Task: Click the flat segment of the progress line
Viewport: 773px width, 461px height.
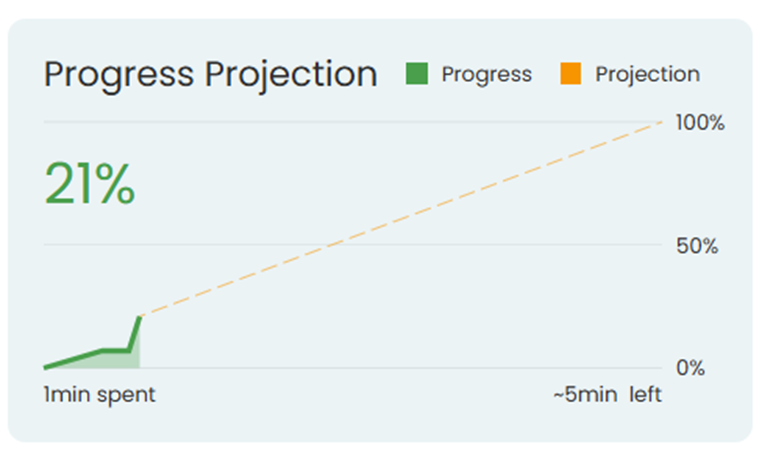Action: point(114,350)
